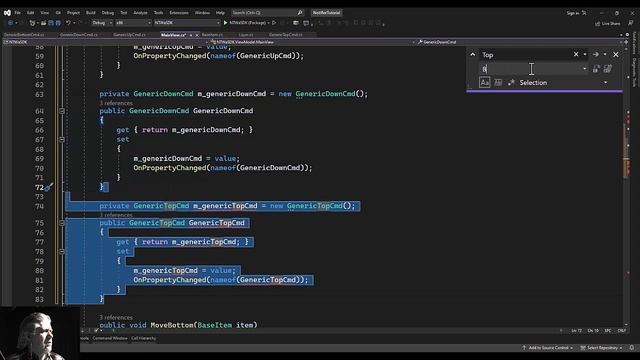Viewport: 640px width, 360px height.
Task: Open the NTWaSDK startup project dropdown
Action: [187, 23]
